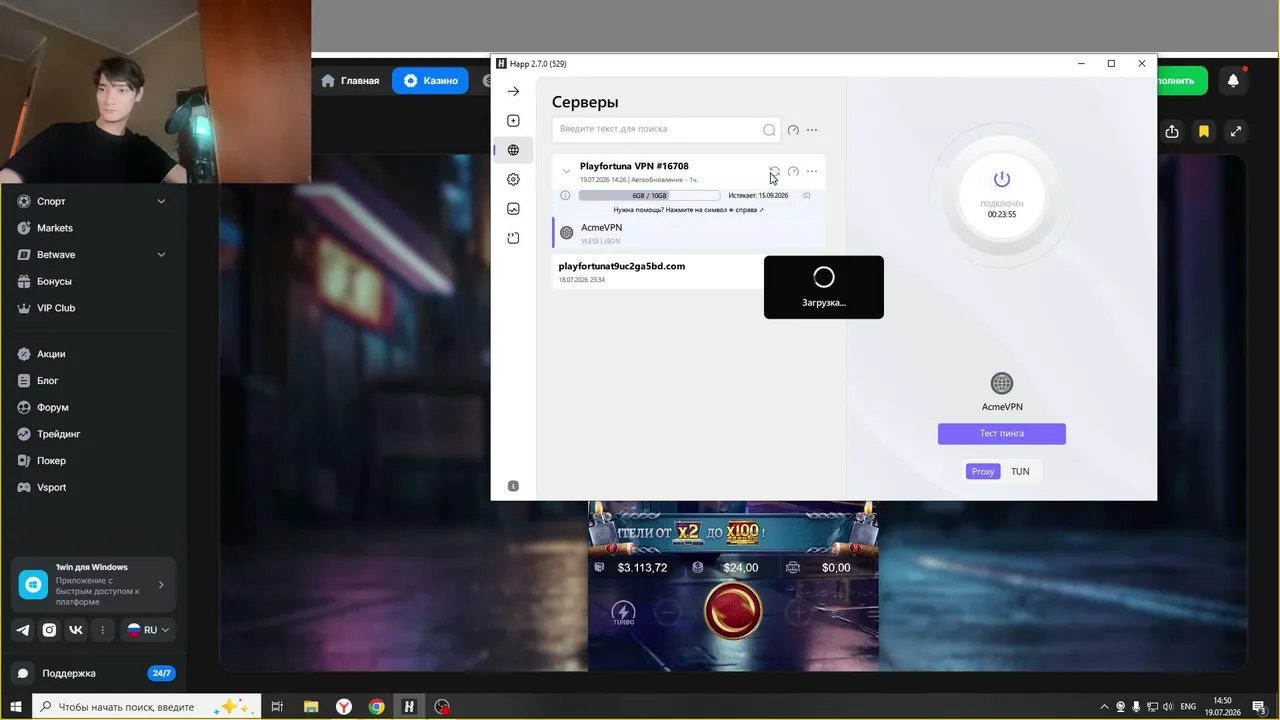Viewport: 1280px width, 720px height.
Task: Click the Windows Start button
Action: [x=16, y=707]
